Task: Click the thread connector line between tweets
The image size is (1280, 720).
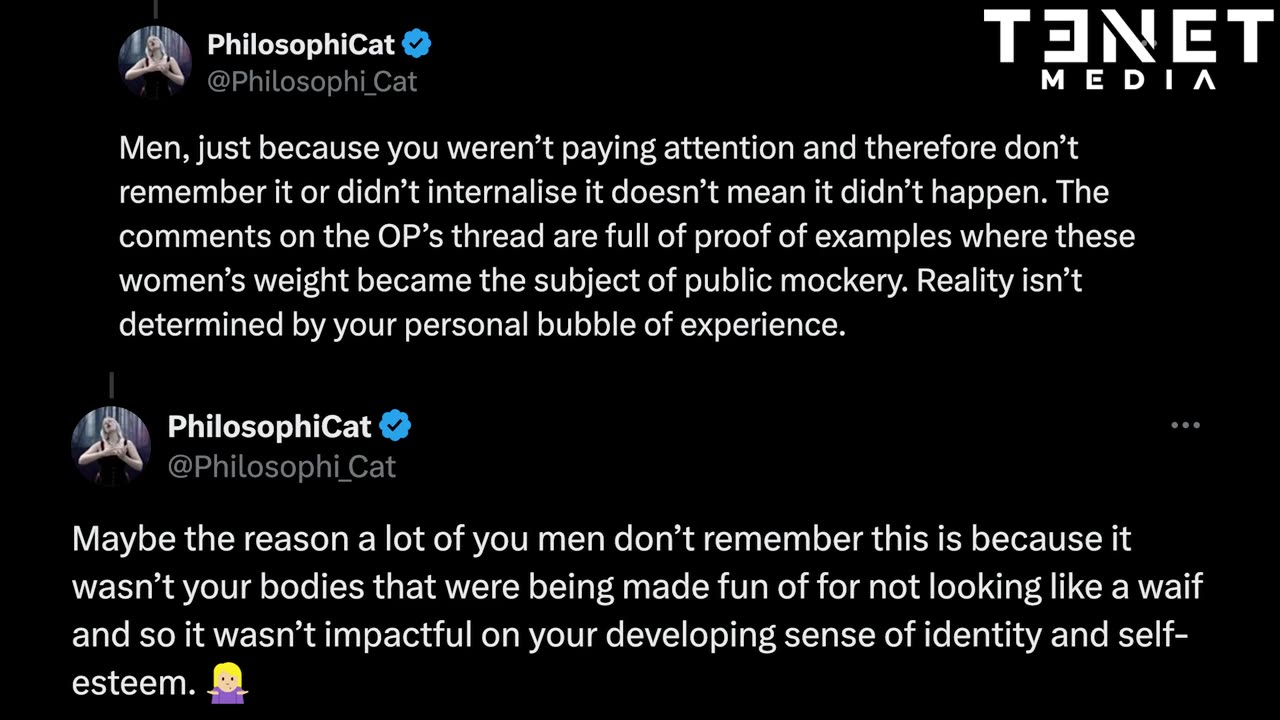Action: coord(111,385)
